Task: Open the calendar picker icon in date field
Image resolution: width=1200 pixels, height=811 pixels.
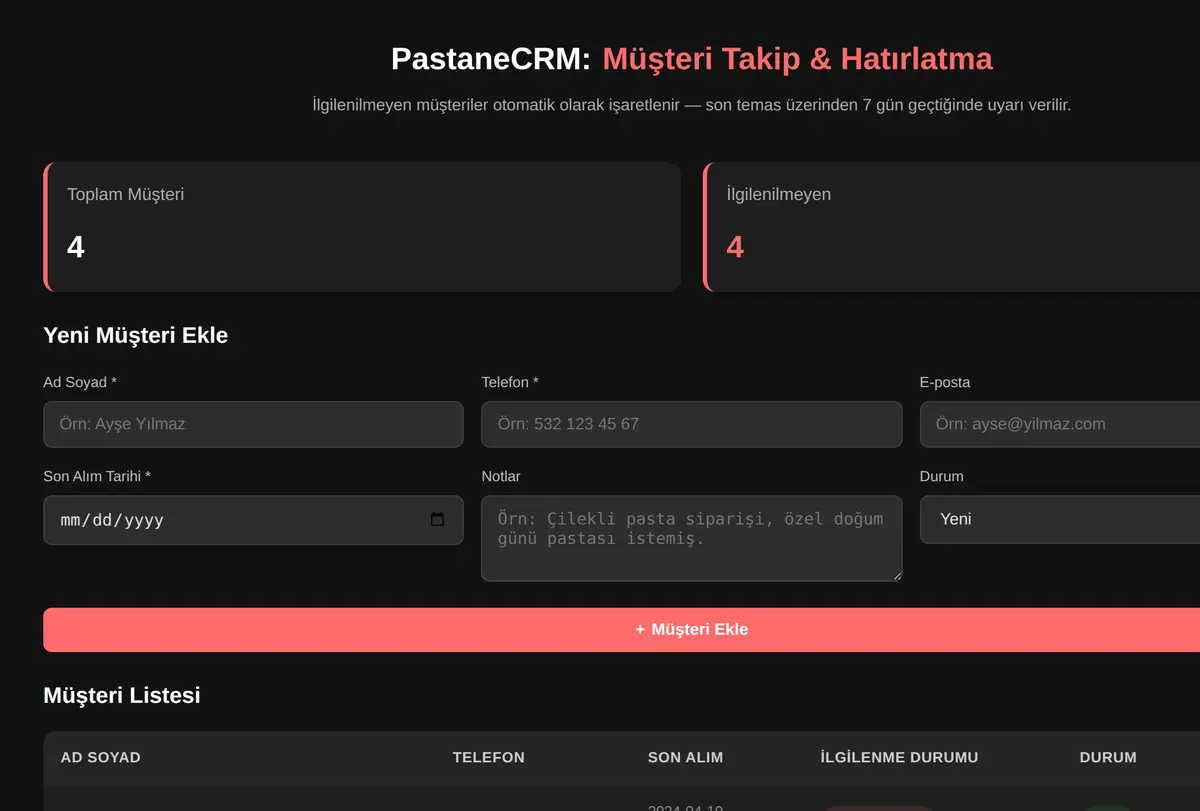Action: coord(437,520)
